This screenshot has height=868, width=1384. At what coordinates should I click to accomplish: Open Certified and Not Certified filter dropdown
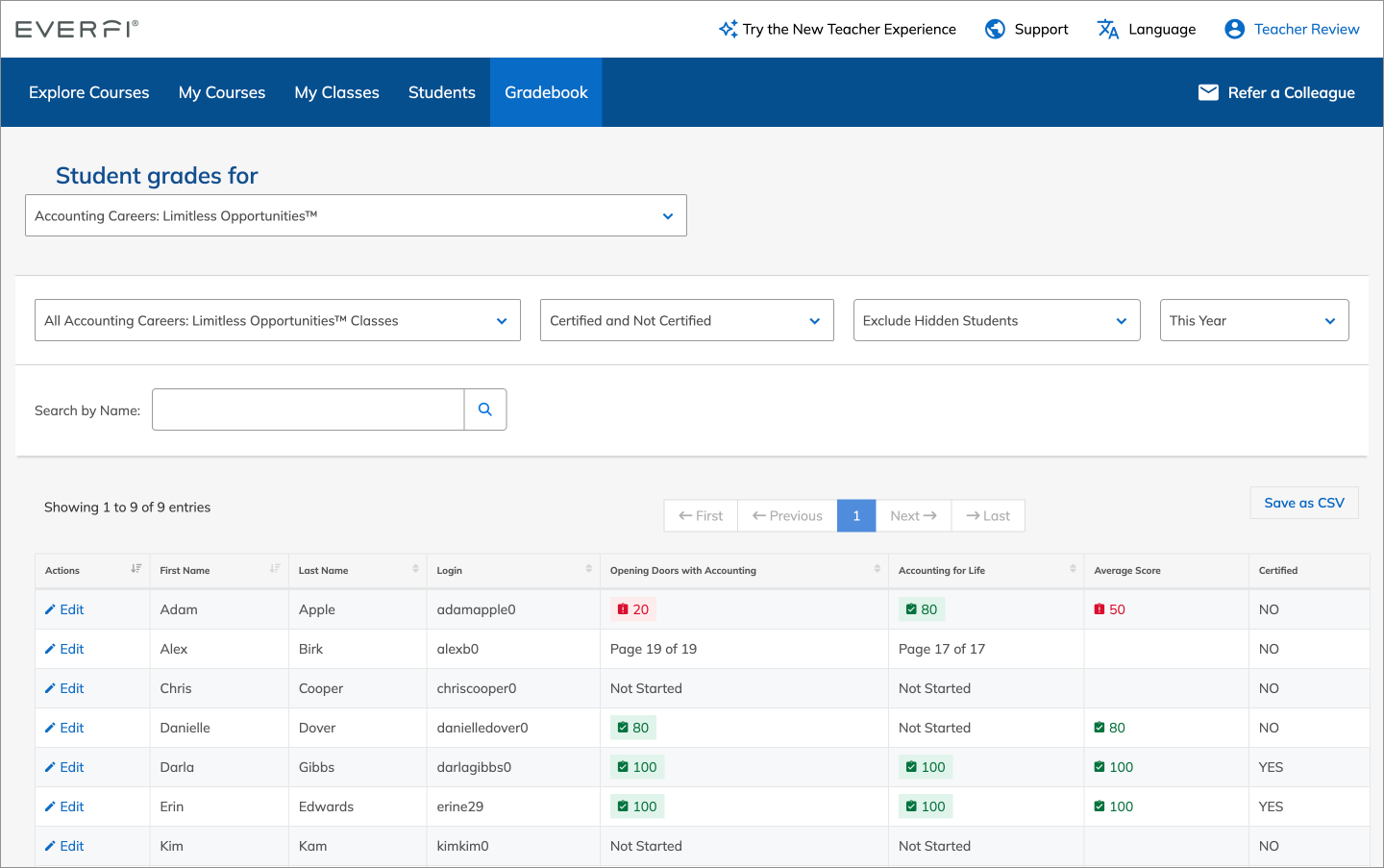(x=686, y=320)
